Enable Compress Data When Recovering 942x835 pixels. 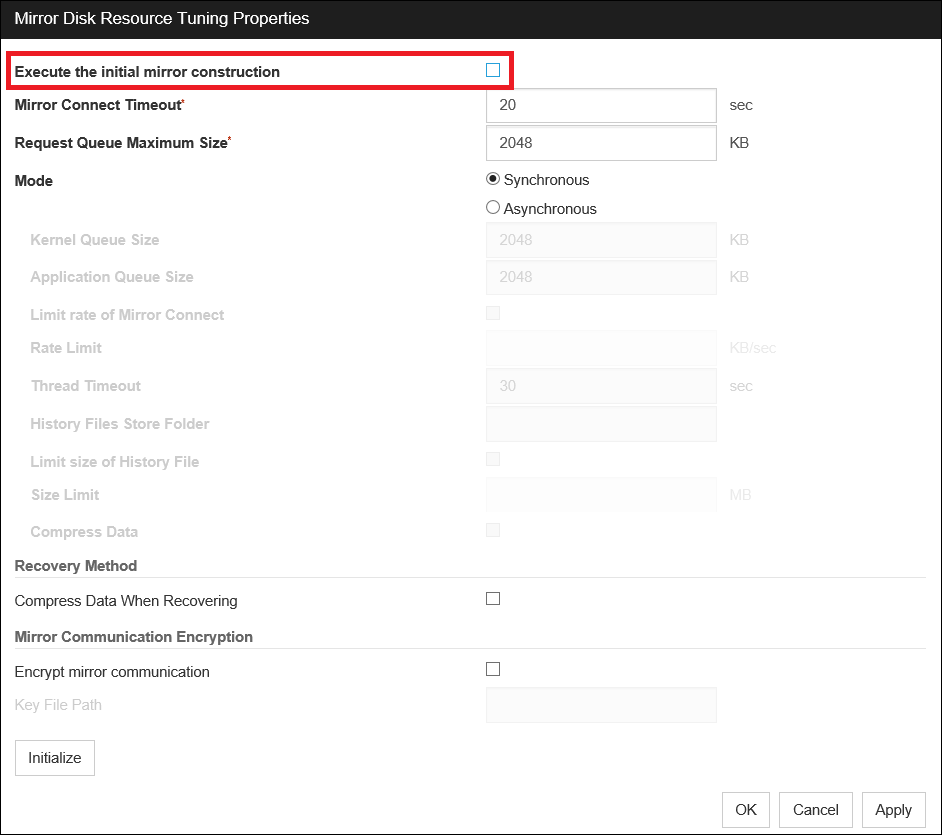point(492,599)
